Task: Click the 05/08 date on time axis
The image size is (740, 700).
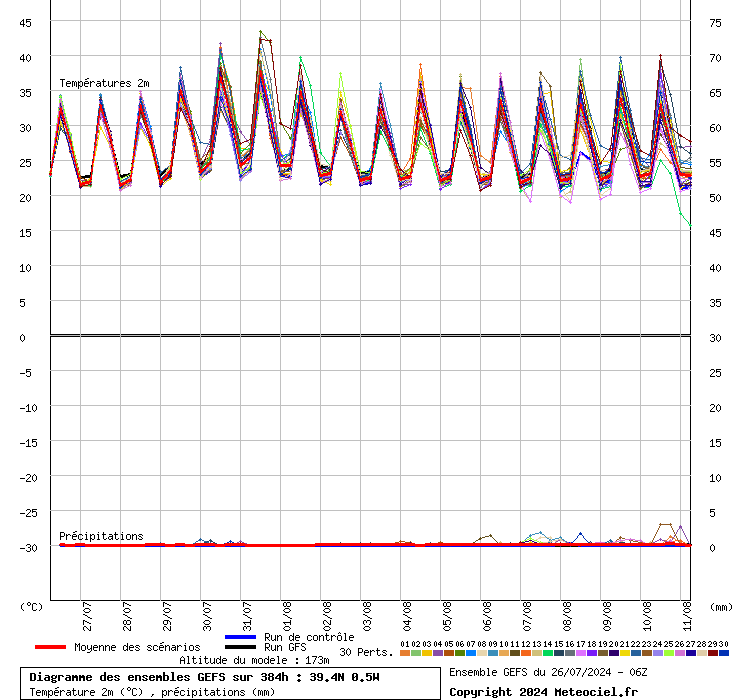Action: tap(448, 612)
